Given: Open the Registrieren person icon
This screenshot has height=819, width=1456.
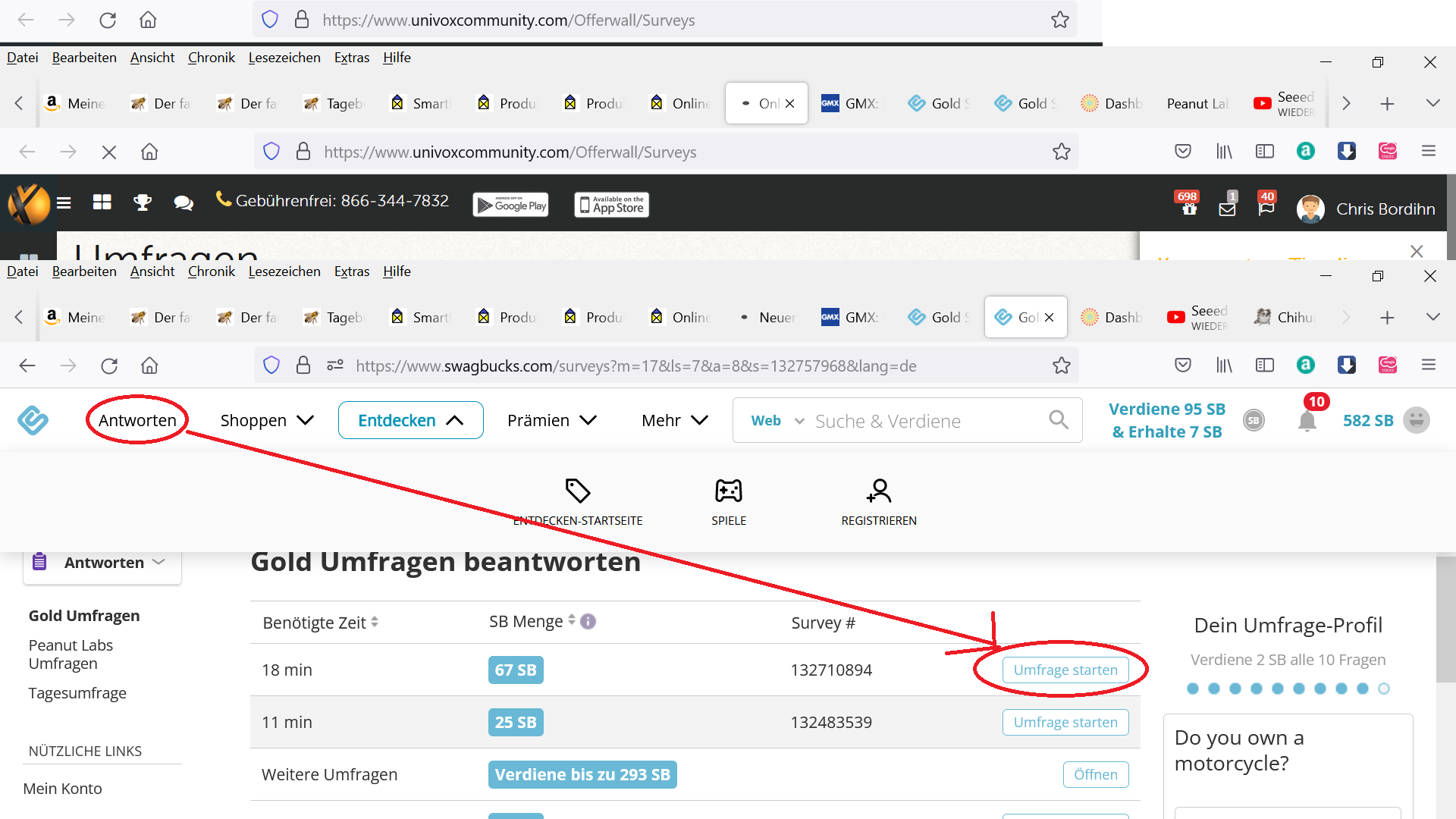Looking at the screenshot, I should (879, 491).
